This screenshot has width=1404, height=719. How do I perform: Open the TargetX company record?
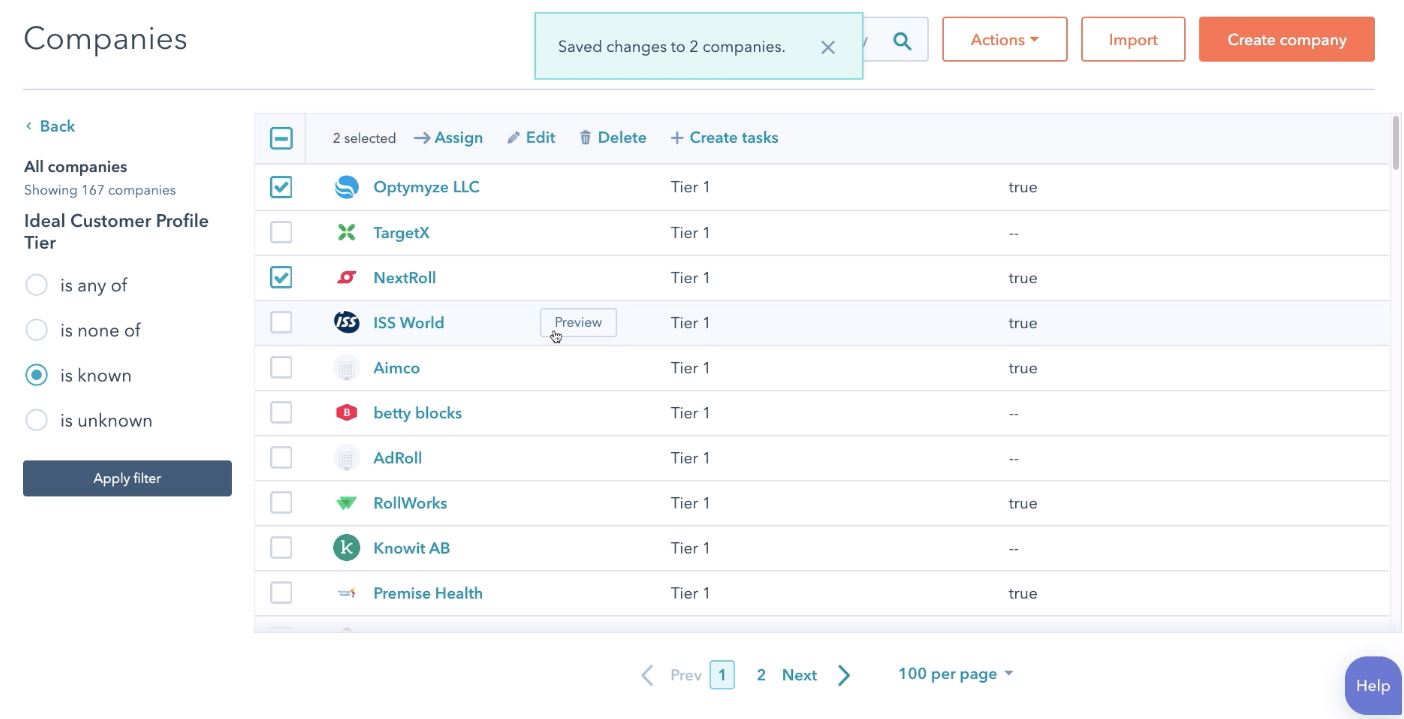401,232
